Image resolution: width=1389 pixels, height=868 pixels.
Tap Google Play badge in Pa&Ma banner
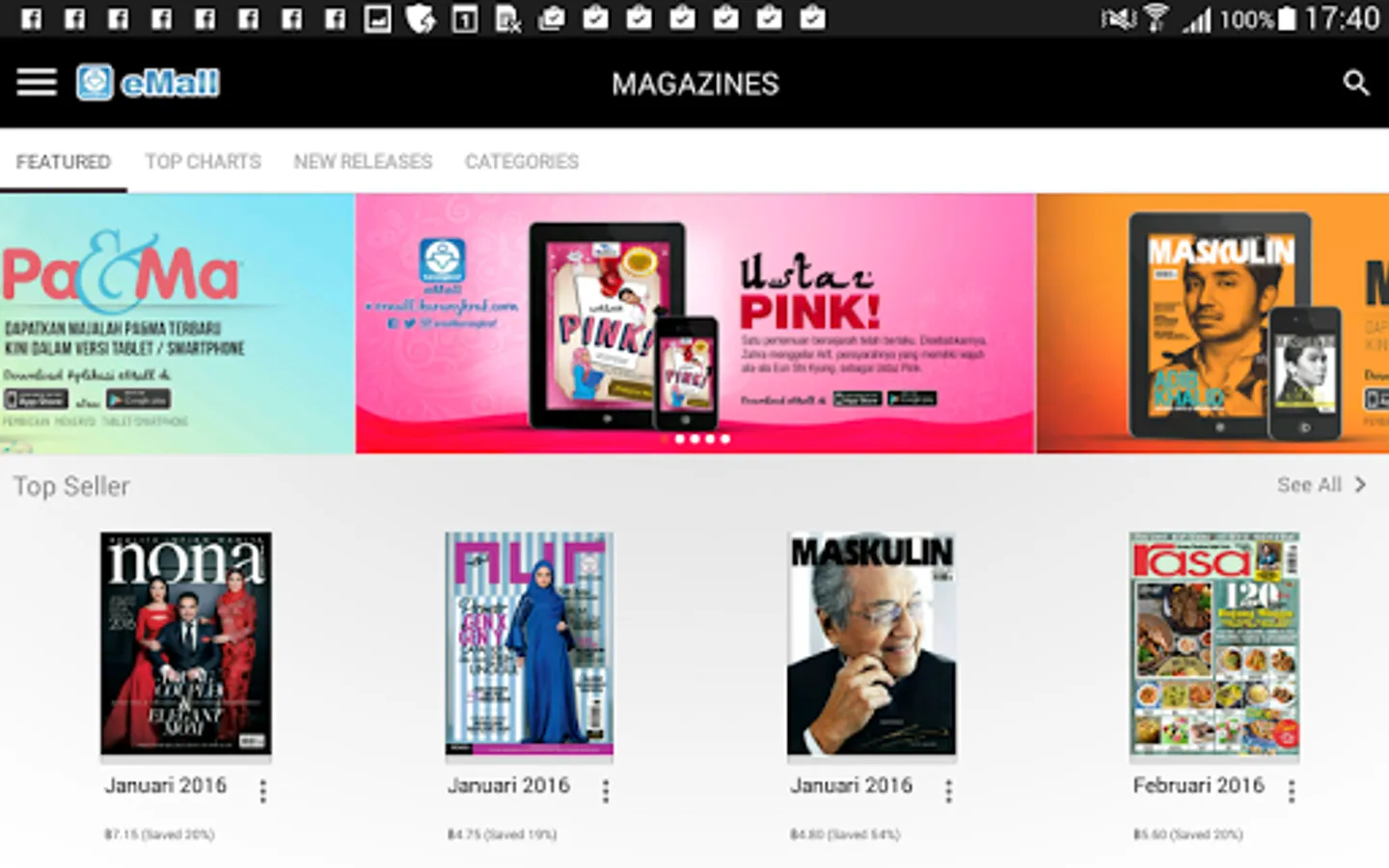pos(138,399)
